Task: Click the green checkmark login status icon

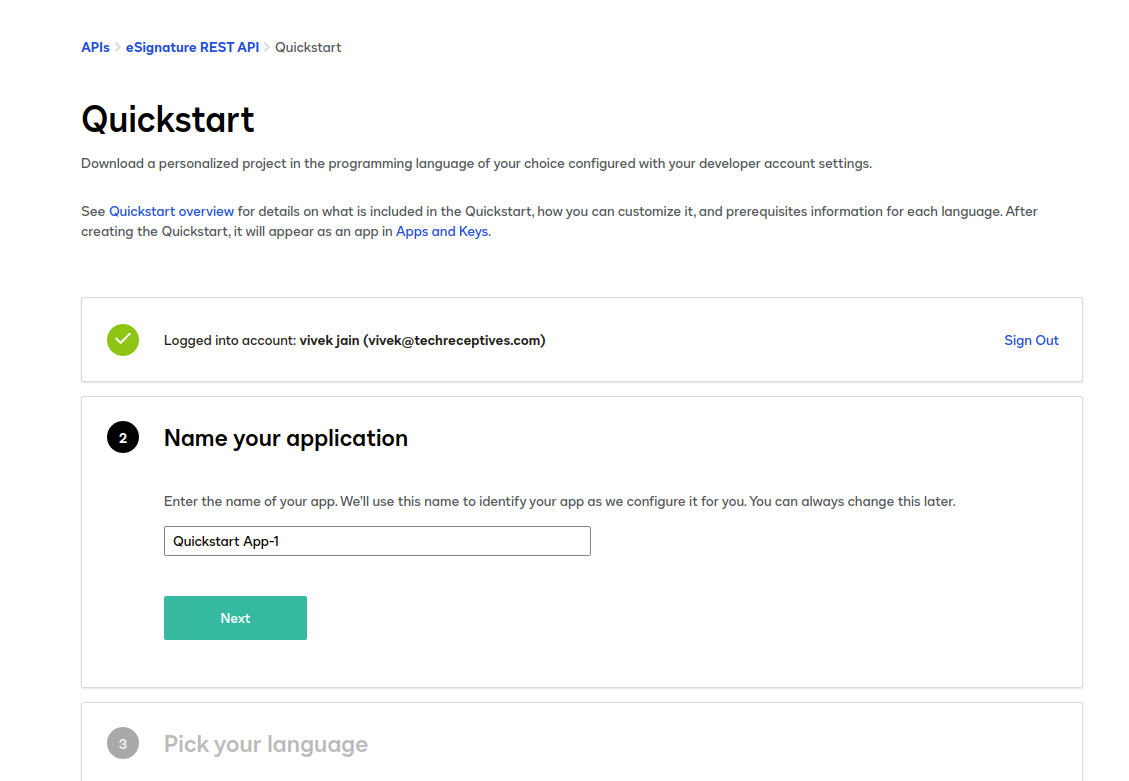Action: 123,340
